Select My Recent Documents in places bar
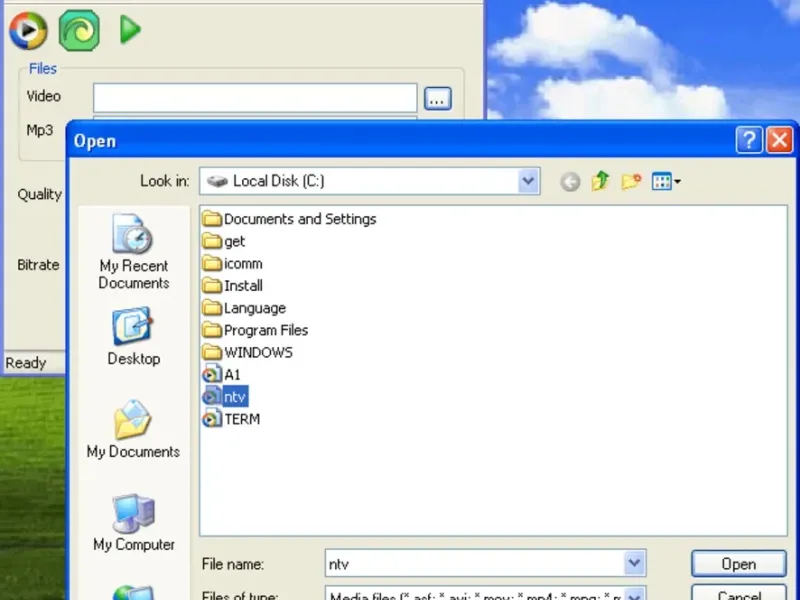Viewport: 800px width, 600px height. click(134, 252)
